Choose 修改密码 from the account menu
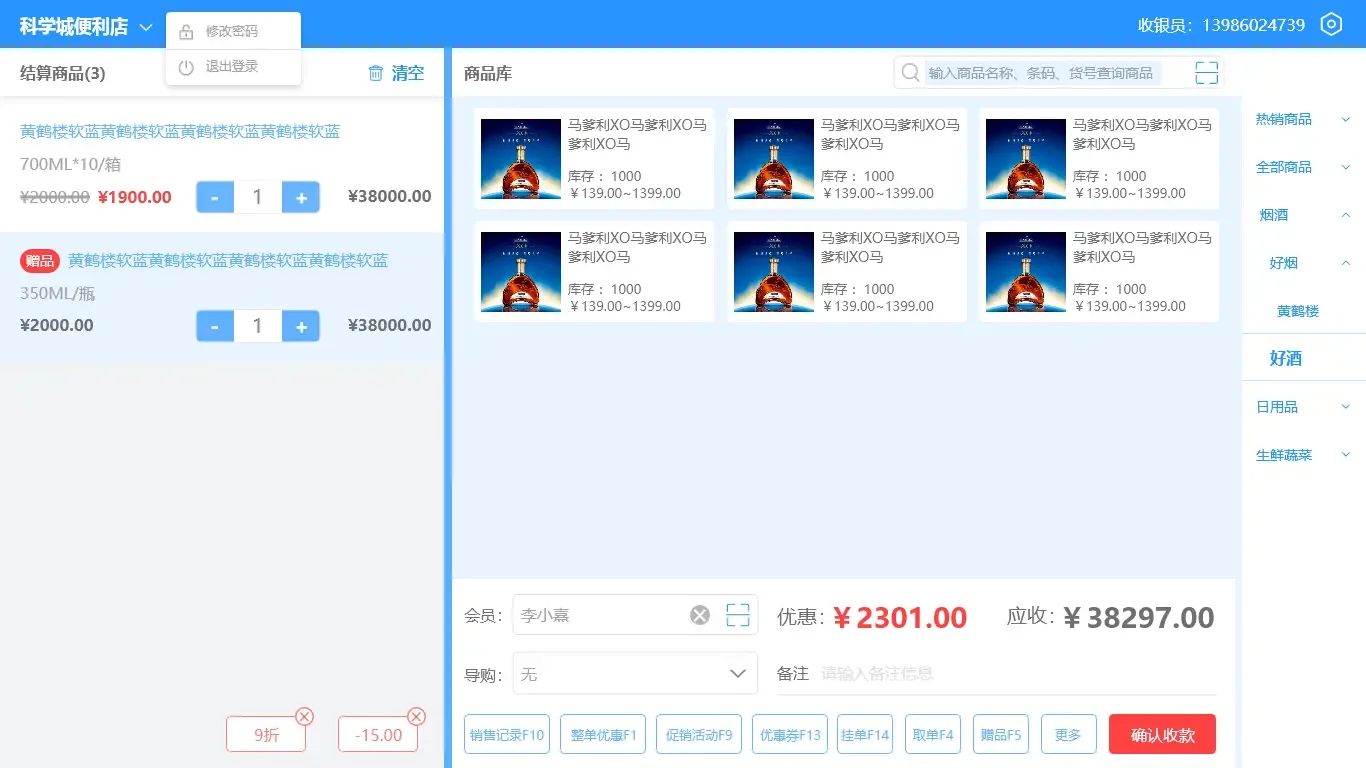Viewport: 1366px width, 768px height. click(233, 32)
